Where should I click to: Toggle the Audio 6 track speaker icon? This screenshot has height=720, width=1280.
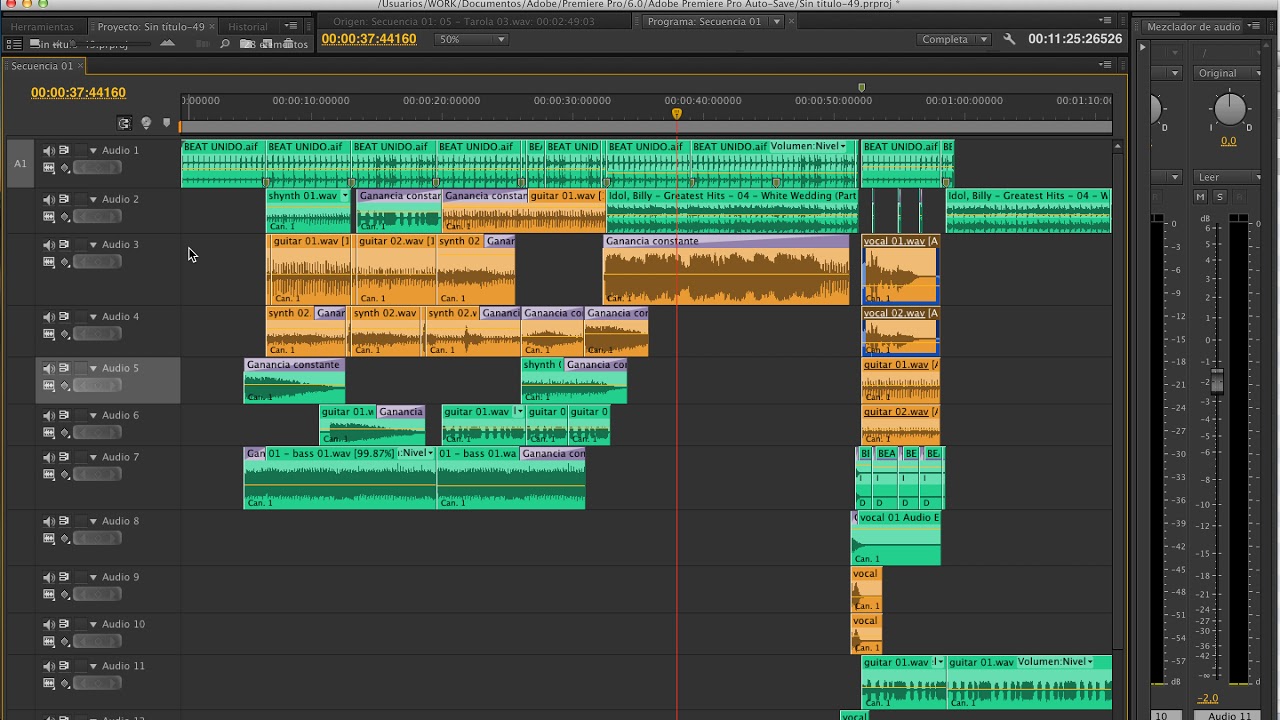48,416
